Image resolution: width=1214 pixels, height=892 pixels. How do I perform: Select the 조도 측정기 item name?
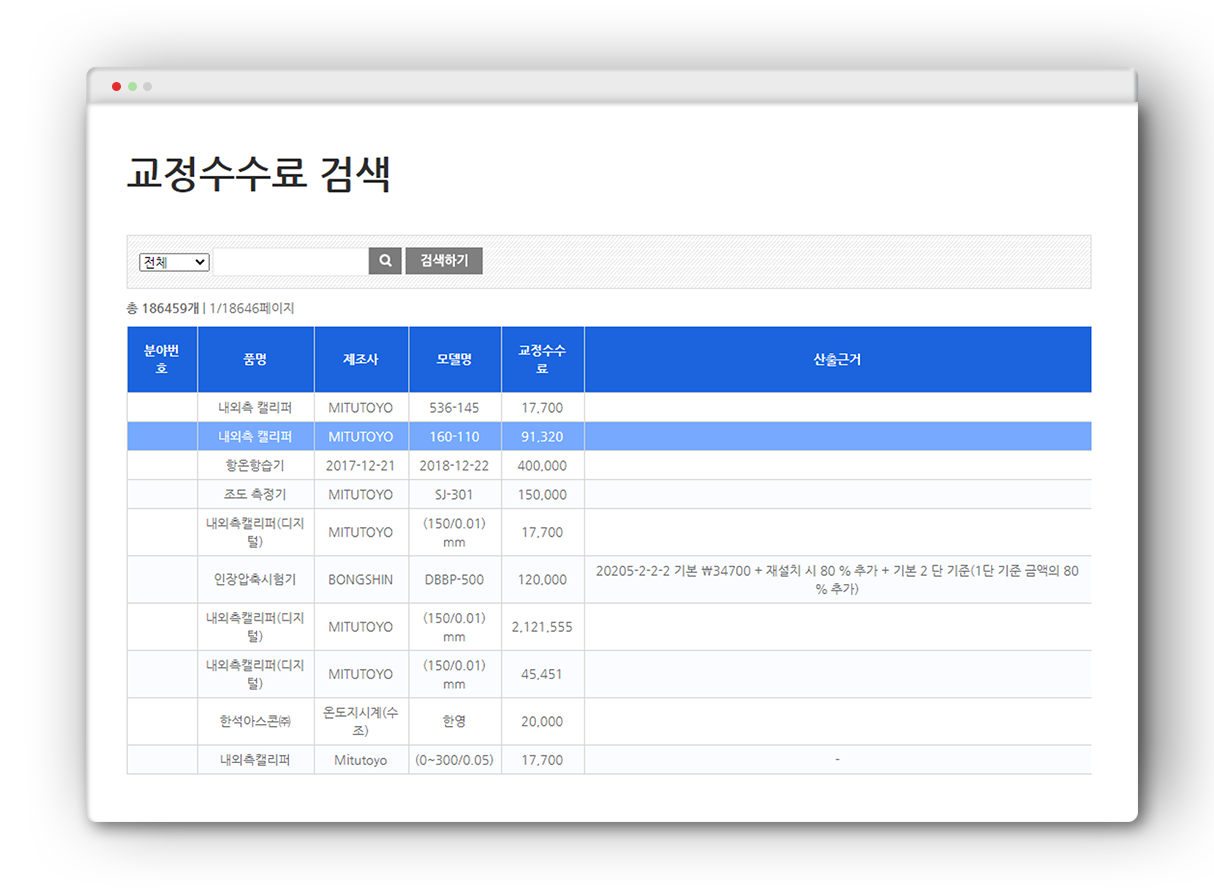point(255,495)
